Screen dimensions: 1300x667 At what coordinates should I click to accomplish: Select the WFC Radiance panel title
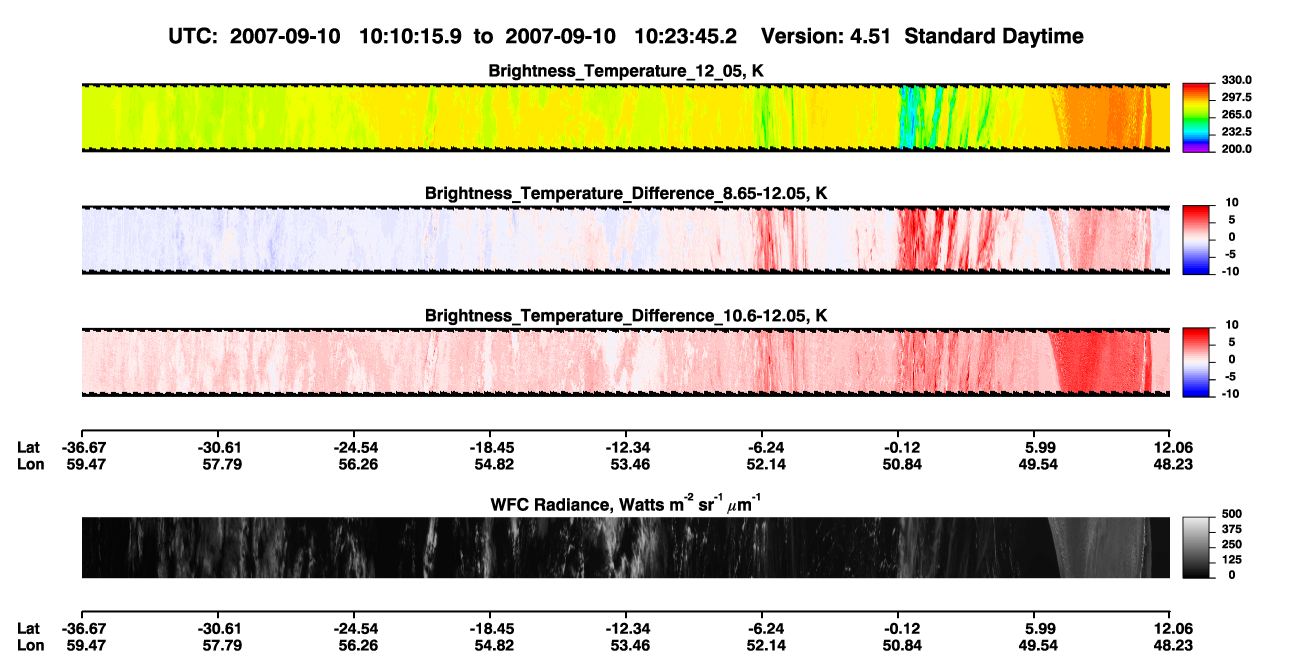(x=626, y=503)
